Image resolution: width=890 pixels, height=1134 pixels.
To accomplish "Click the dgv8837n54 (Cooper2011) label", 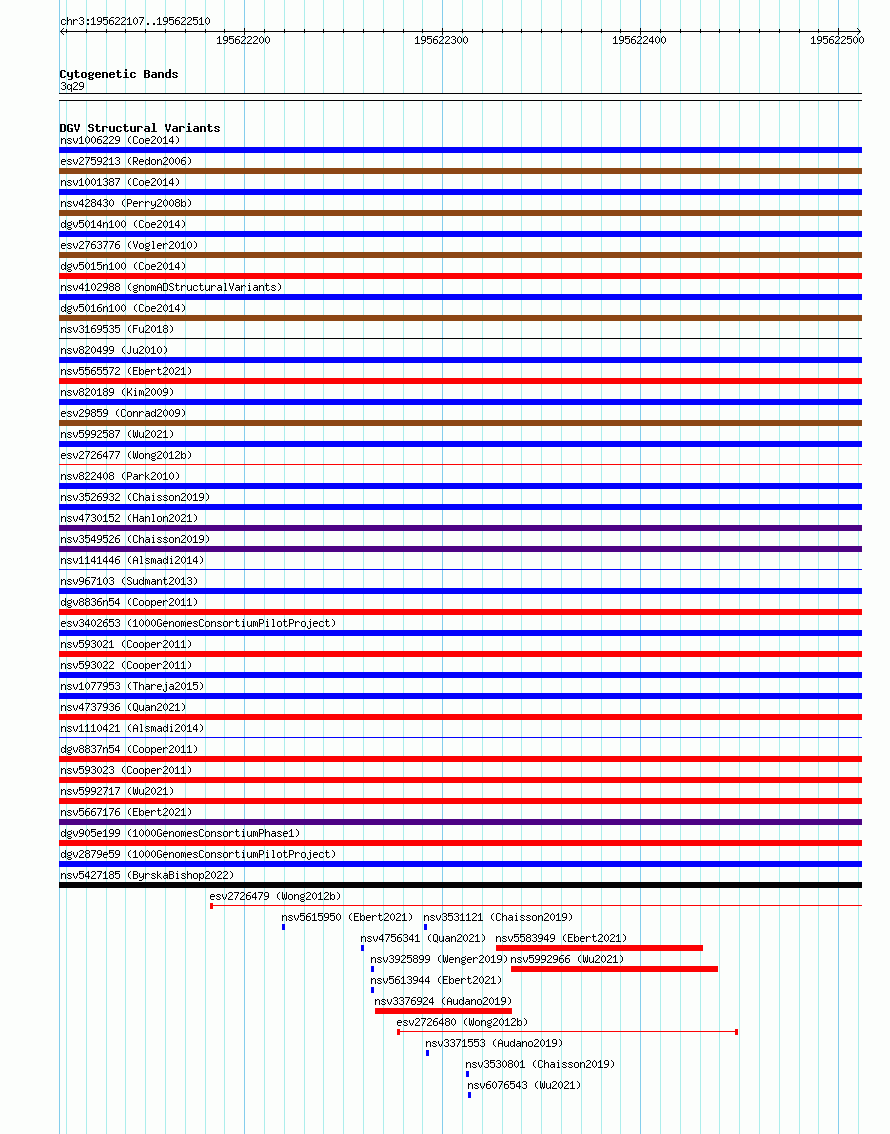I will point(129,749).
